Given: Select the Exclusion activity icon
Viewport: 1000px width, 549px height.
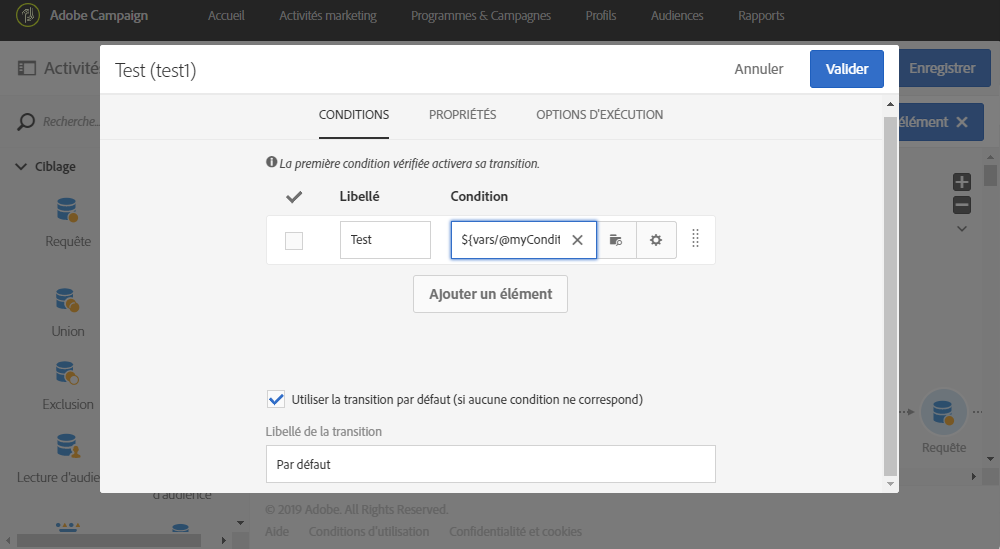Looking at the screenshot, I should pyautogui.click(x=67, y=374).
